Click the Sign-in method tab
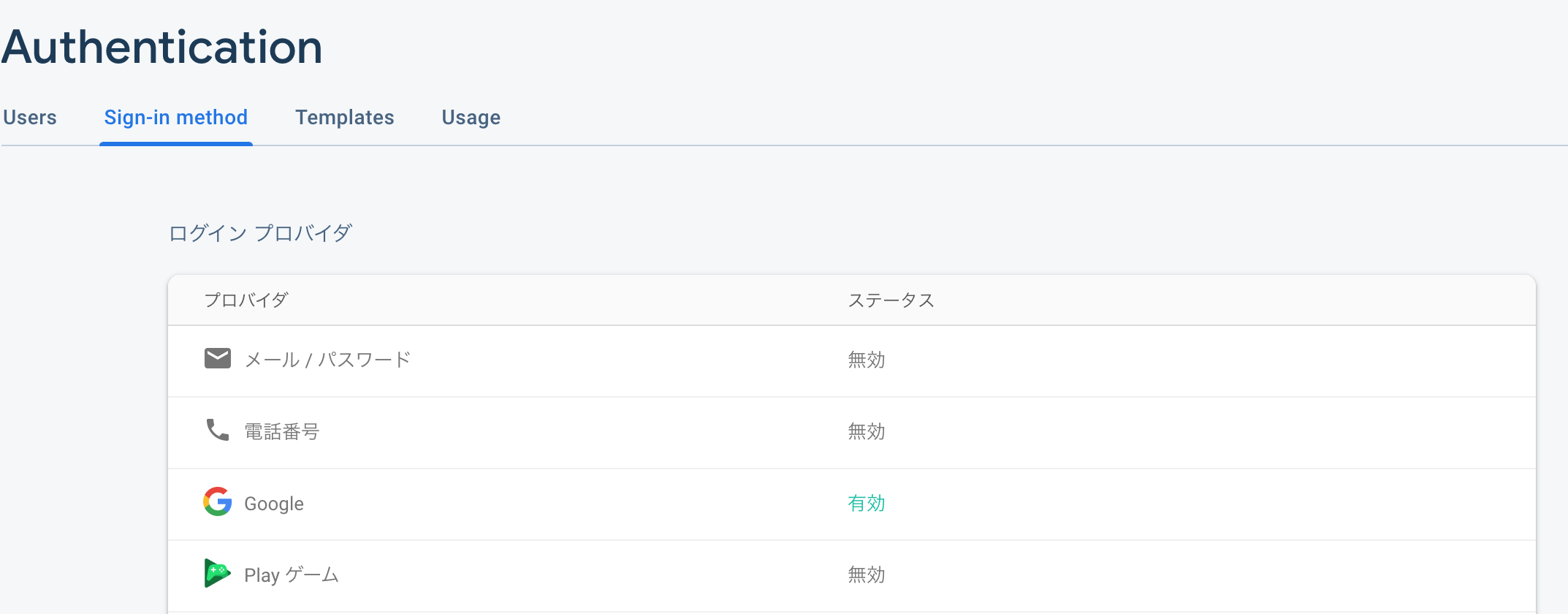Screen dimensions: 1568x614 coord(175,117)
